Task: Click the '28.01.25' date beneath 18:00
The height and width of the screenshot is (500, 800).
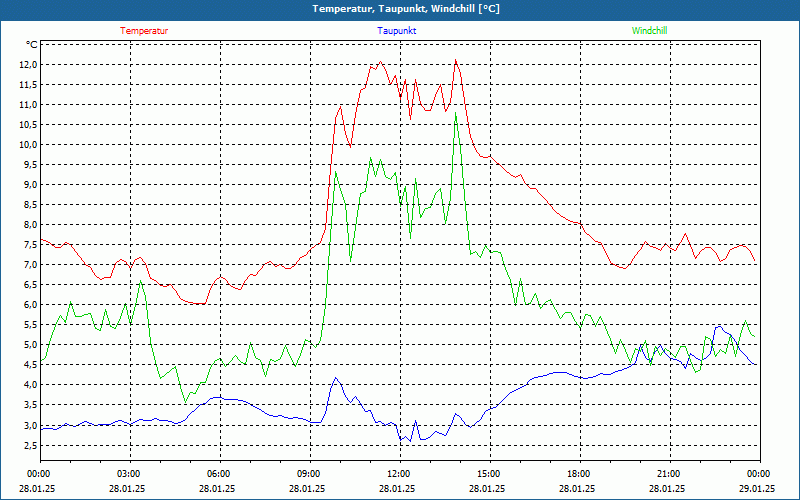Action: point(577,488)
